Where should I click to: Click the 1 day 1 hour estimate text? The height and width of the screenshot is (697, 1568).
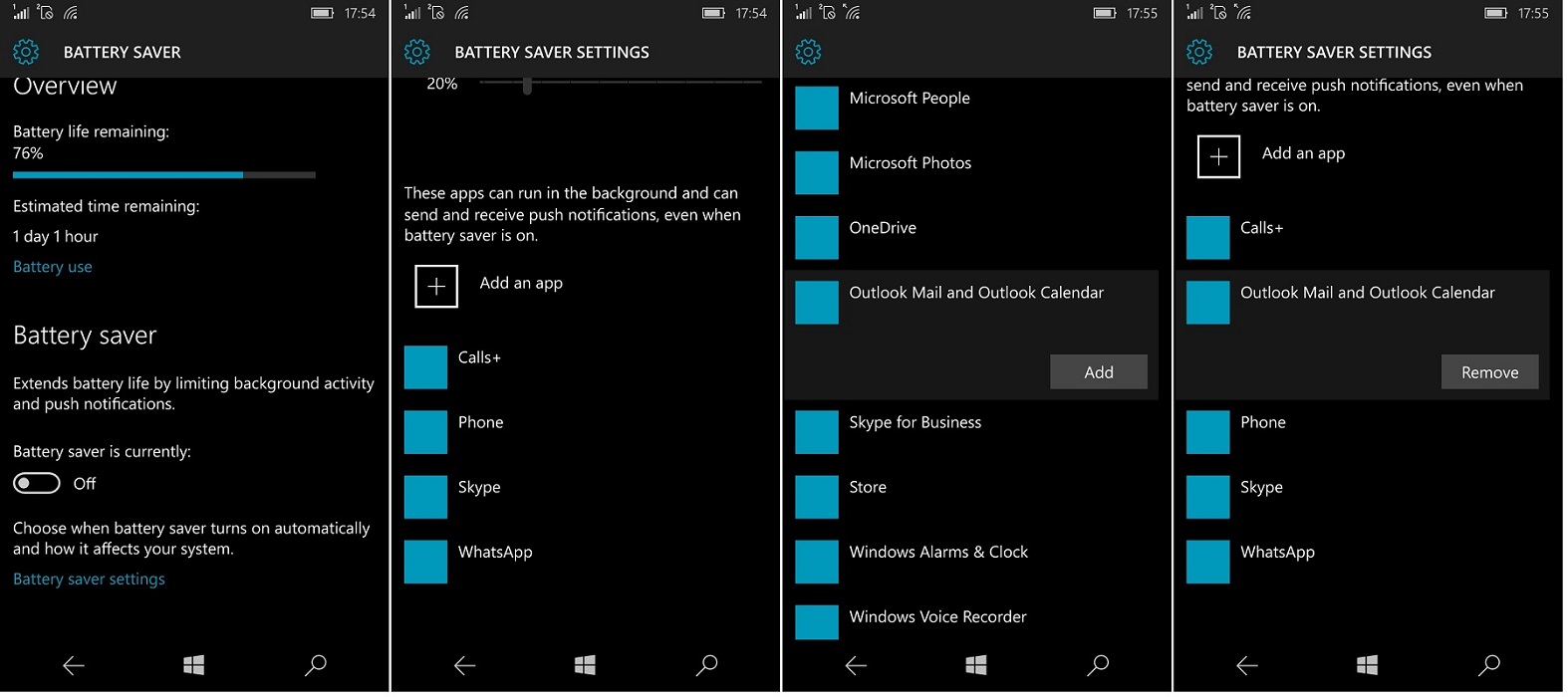pyautogui.click(x=56, y=236)
